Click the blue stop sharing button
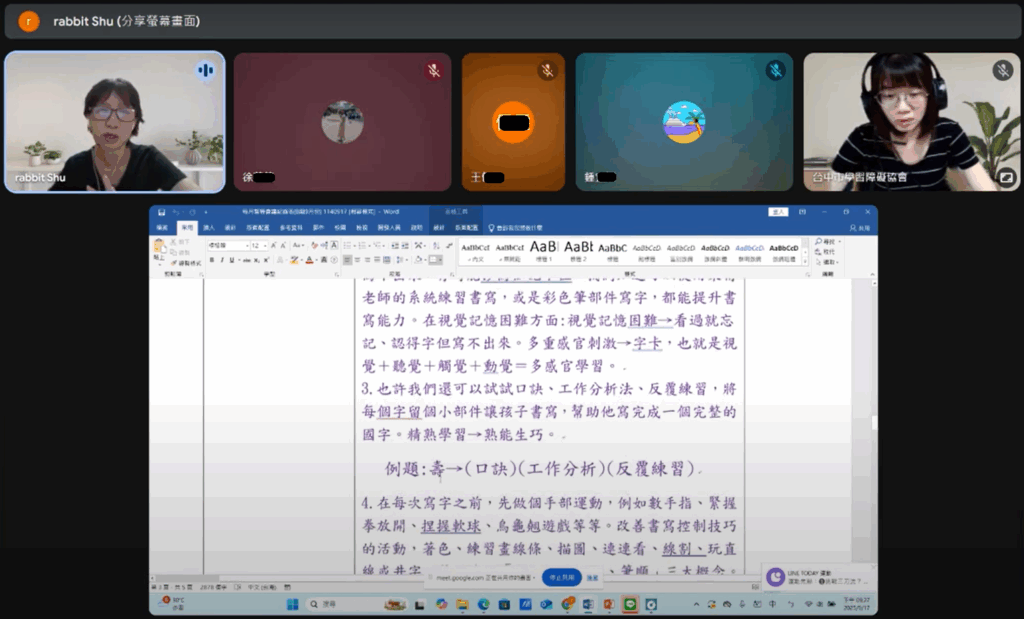The width and height of the screenshot is (1024, 619). [562, 577]
